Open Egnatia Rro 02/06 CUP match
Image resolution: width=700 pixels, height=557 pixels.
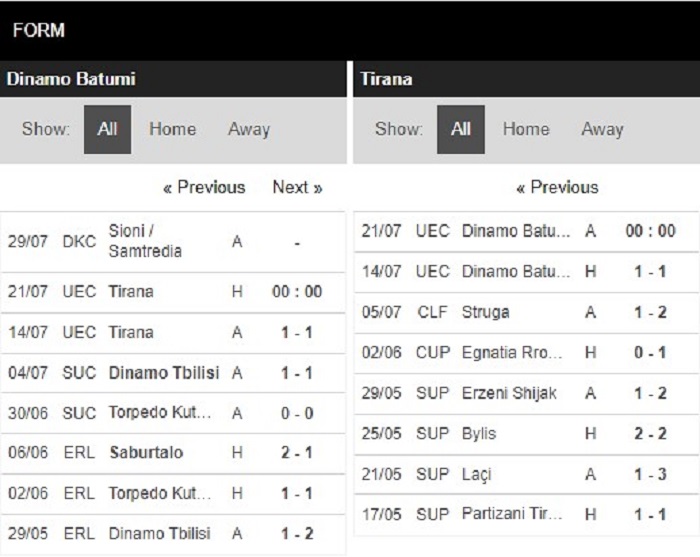click(526, 353)
